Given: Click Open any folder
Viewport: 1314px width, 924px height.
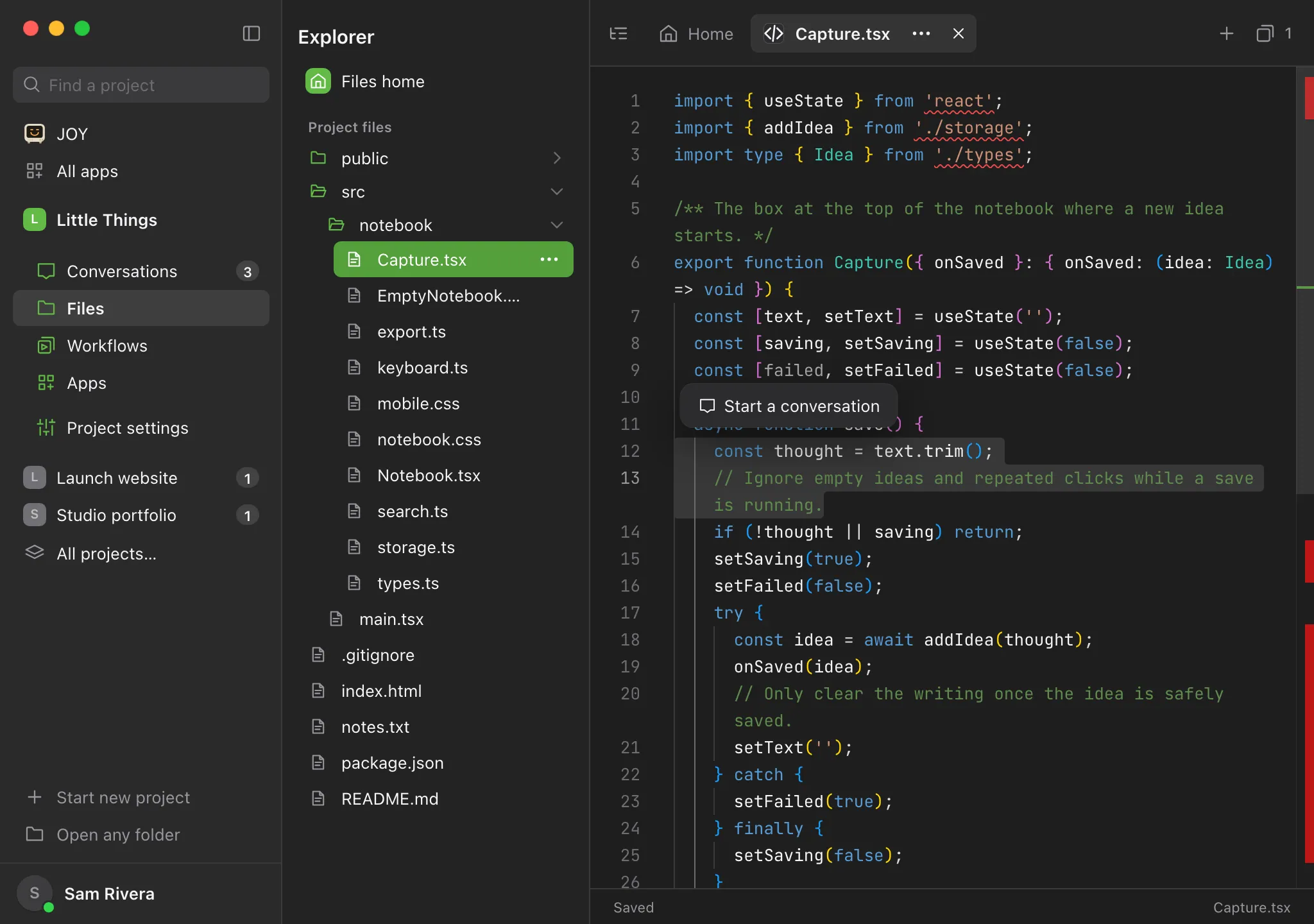Looking at the screenshot, I should click(x=141, y=834).
